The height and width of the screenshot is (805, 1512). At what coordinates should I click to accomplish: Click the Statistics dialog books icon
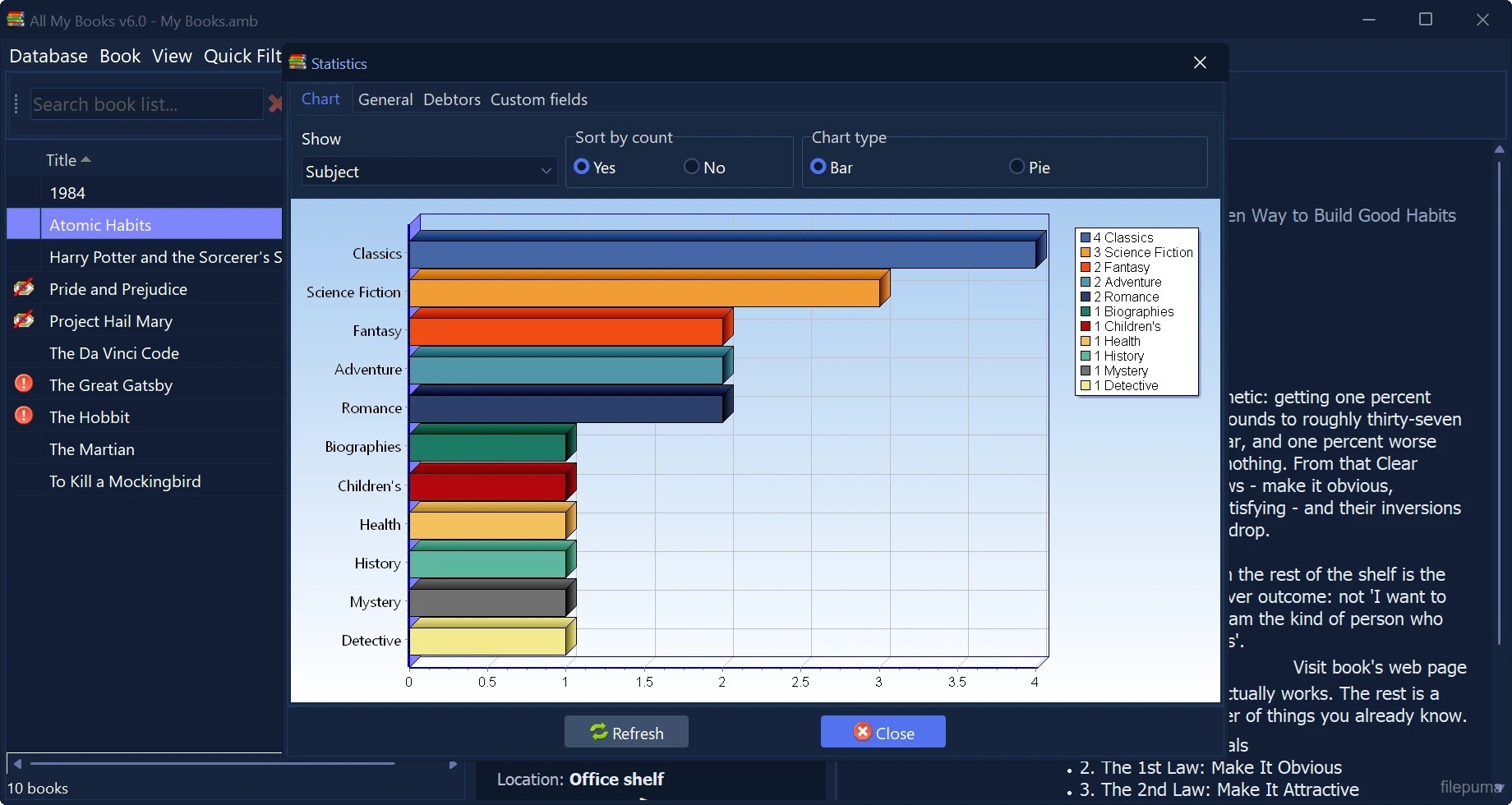point(297,63)
